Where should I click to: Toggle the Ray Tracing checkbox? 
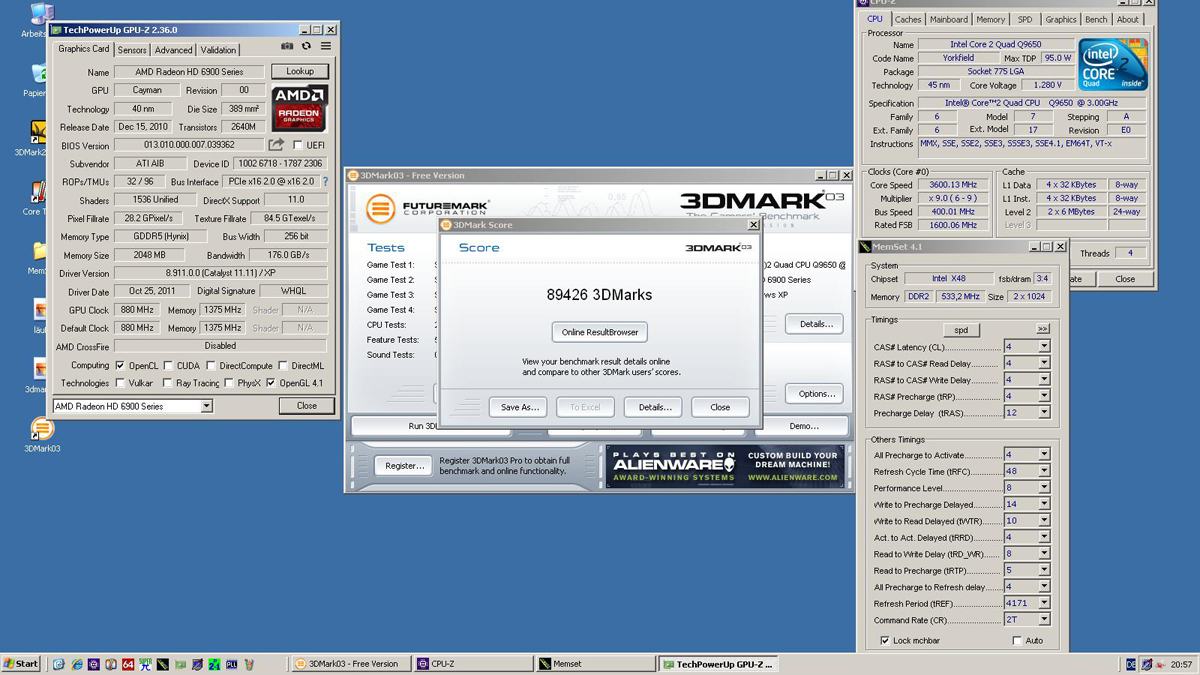point(167,383)
